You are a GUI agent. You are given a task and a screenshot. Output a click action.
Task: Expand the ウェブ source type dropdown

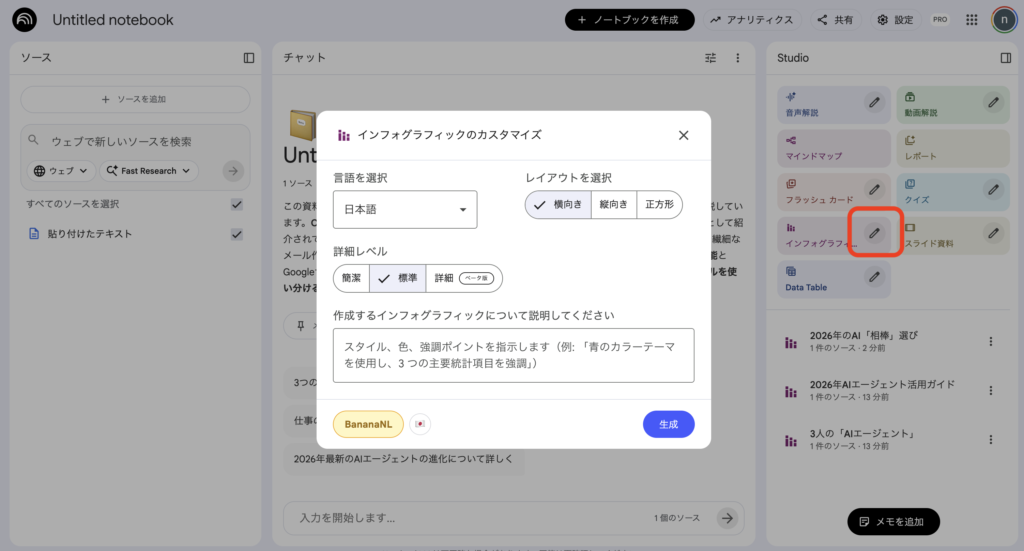(62, 171)
